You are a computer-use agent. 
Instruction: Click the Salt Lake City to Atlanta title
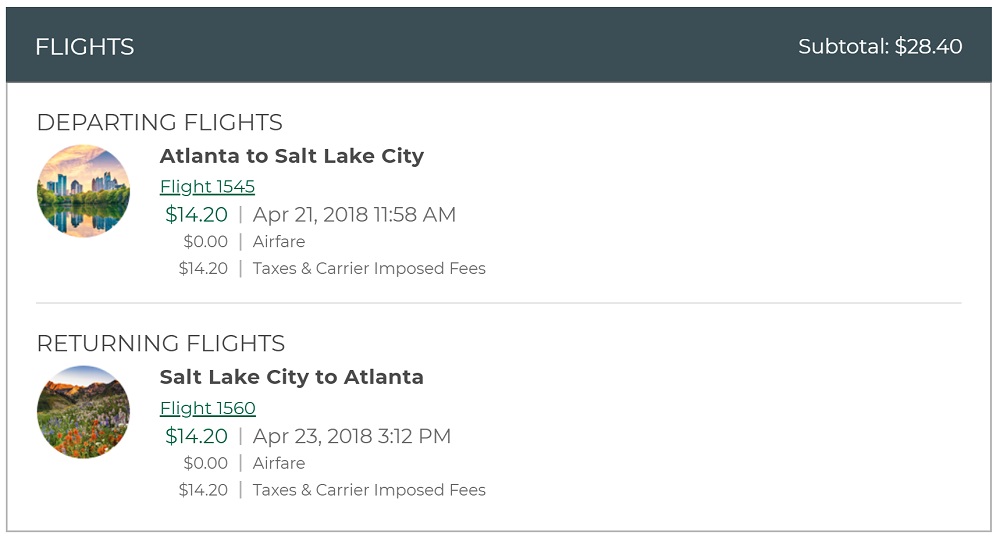click(x=291, y=377)
